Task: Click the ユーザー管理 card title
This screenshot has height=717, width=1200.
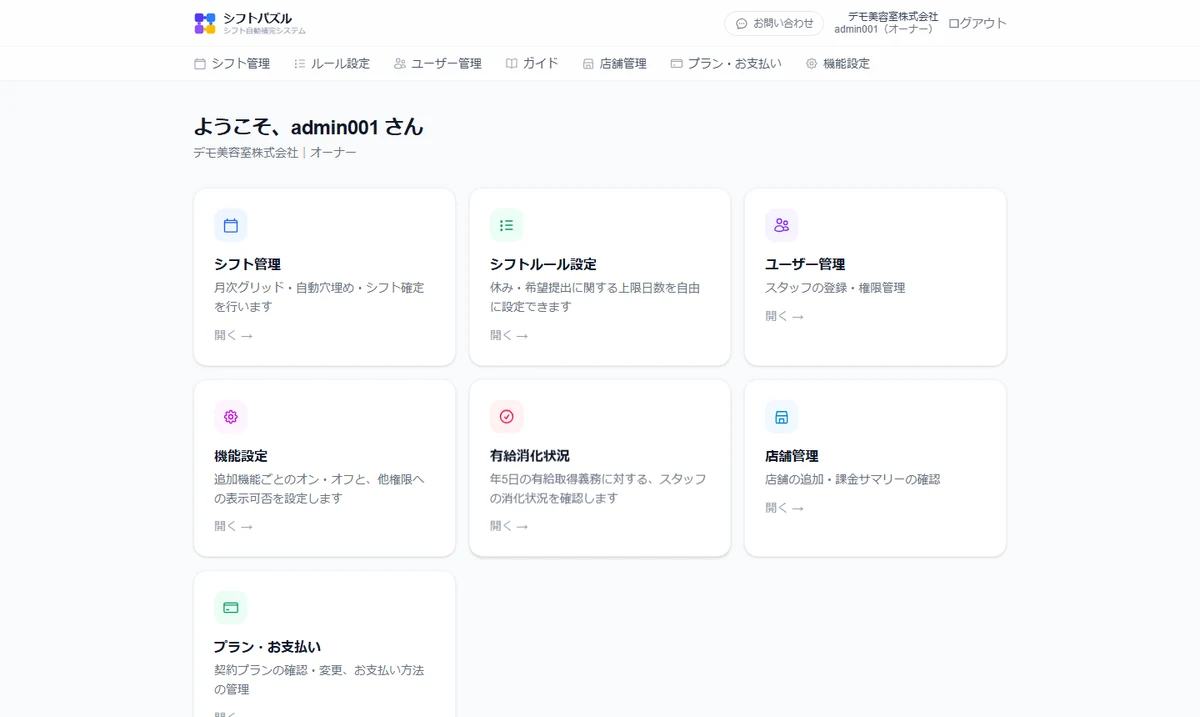Action: coord(805,264)
